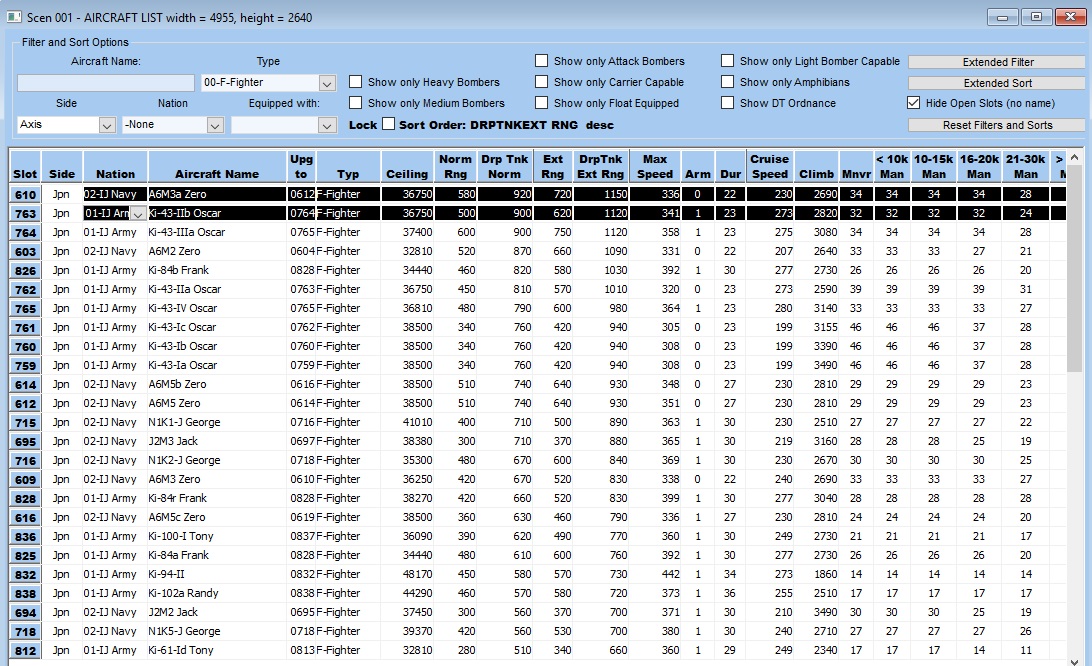Image resolution: width=1092 pixels, height=666 pixels.
Task: Sort by the Slot column header
Action: pyautogui.click(x=25, y=166)
